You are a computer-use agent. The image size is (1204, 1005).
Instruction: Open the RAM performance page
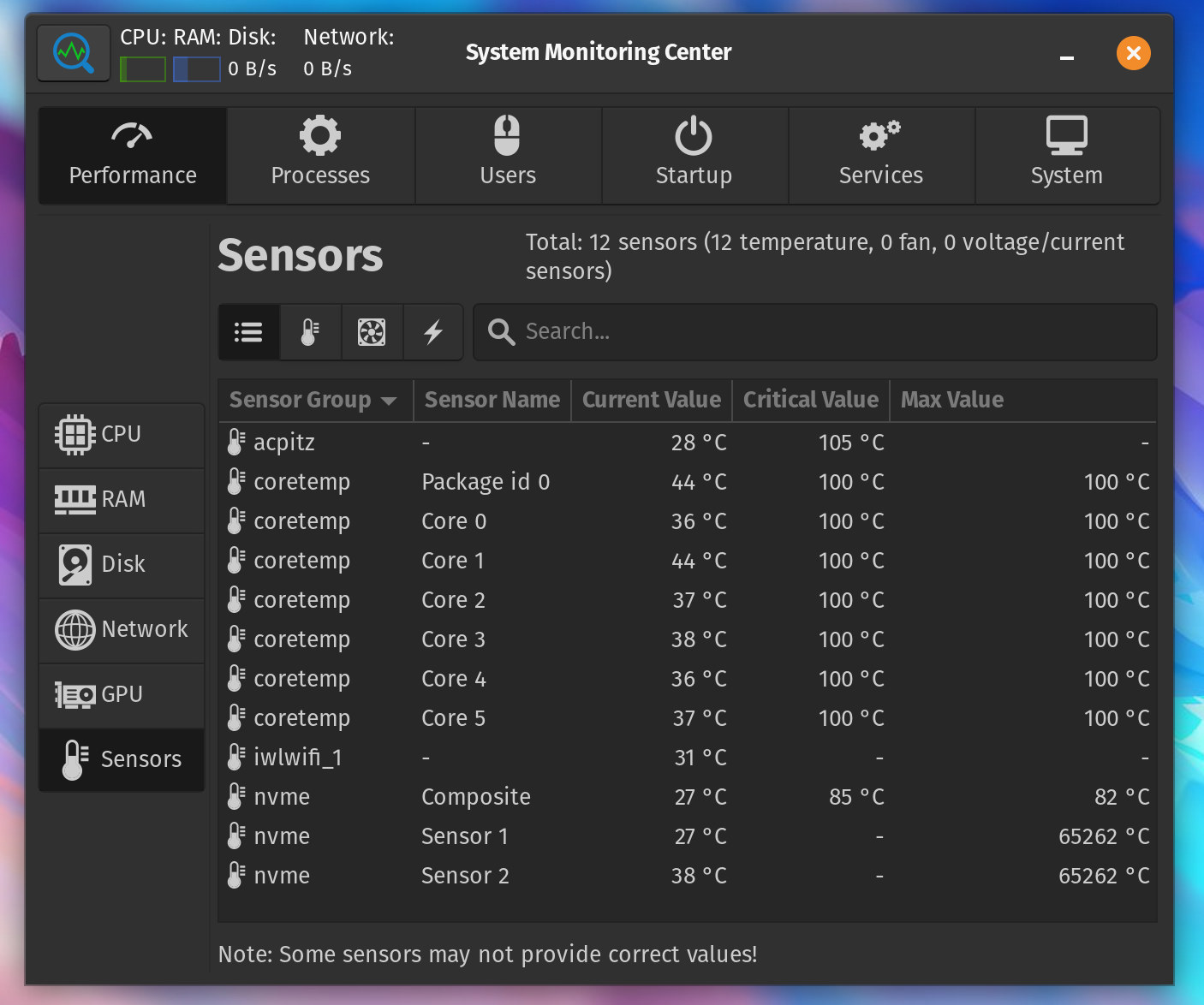pyautogui.click(x=121, y=500)
